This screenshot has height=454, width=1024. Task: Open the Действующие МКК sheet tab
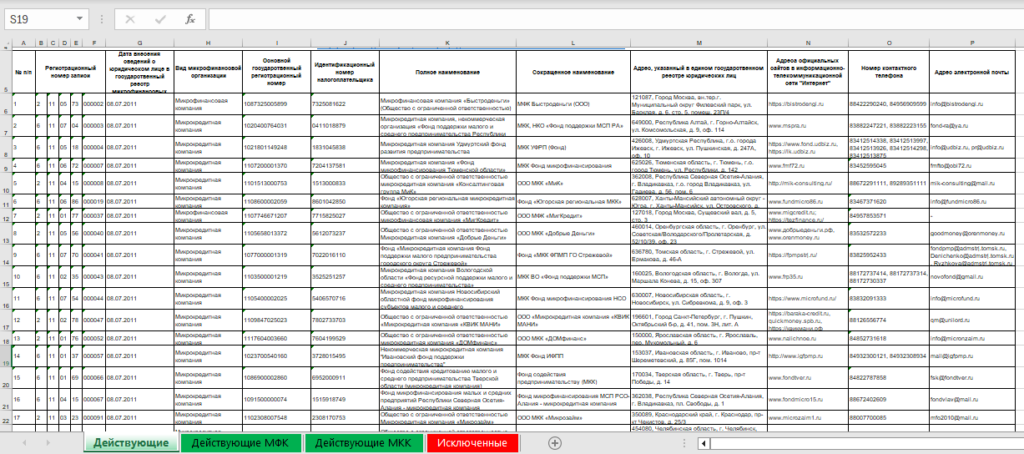point(365,442)
